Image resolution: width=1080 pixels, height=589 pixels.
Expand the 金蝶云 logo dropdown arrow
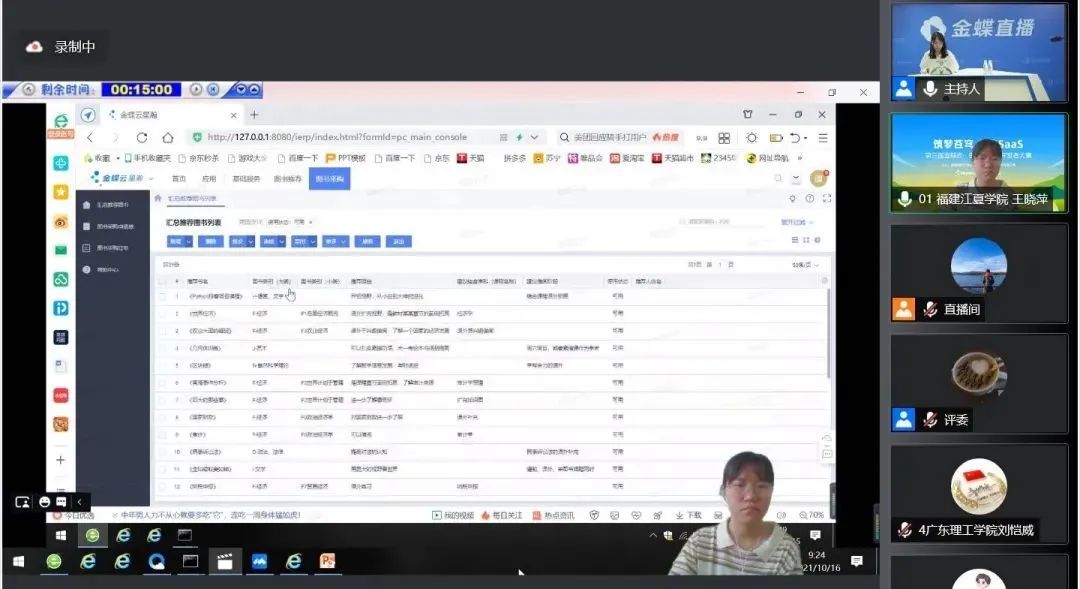pyautogui.click(x=152, y=178)
